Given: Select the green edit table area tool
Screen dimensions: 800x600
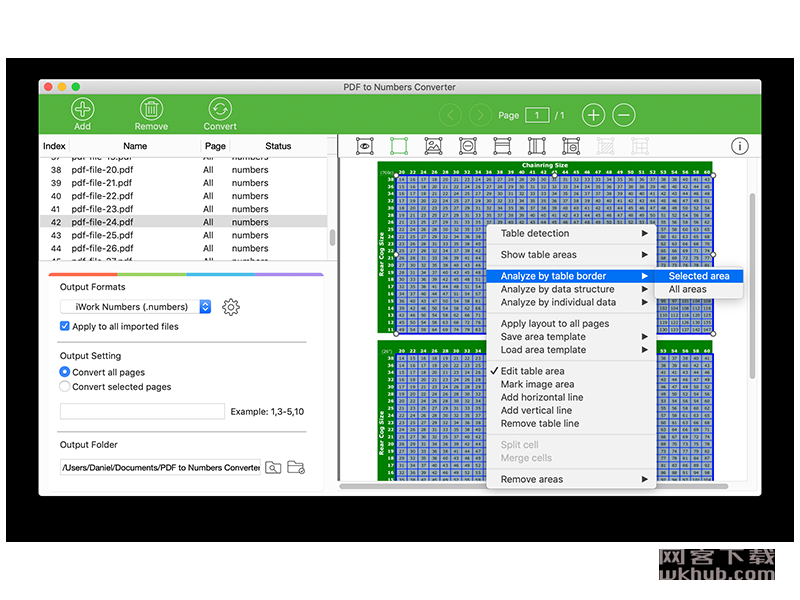Looking at the screenshot, I should click(399, 146).
